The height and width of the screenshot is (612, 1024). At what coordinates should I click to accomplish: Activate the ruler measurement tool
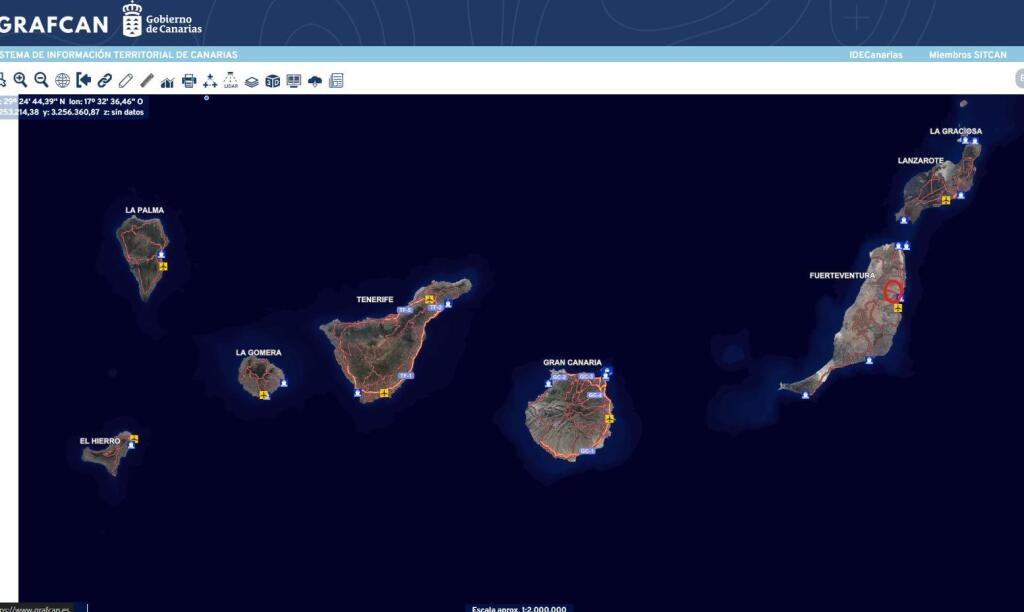pyautogui.click(x=146, y=80)
